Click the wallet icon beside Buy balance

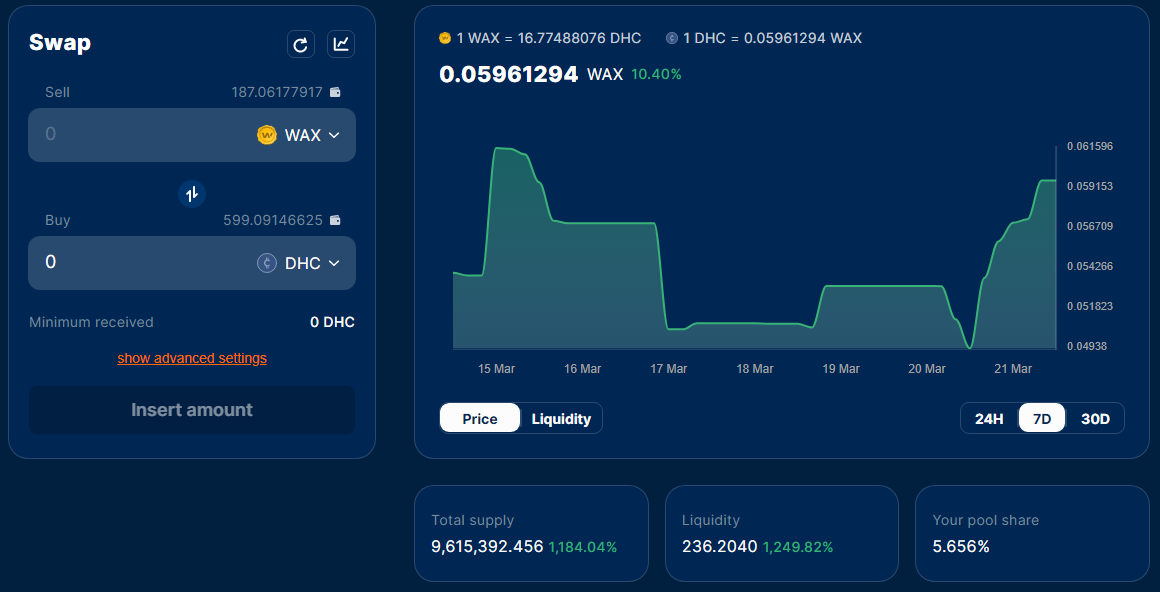[335, 220]
